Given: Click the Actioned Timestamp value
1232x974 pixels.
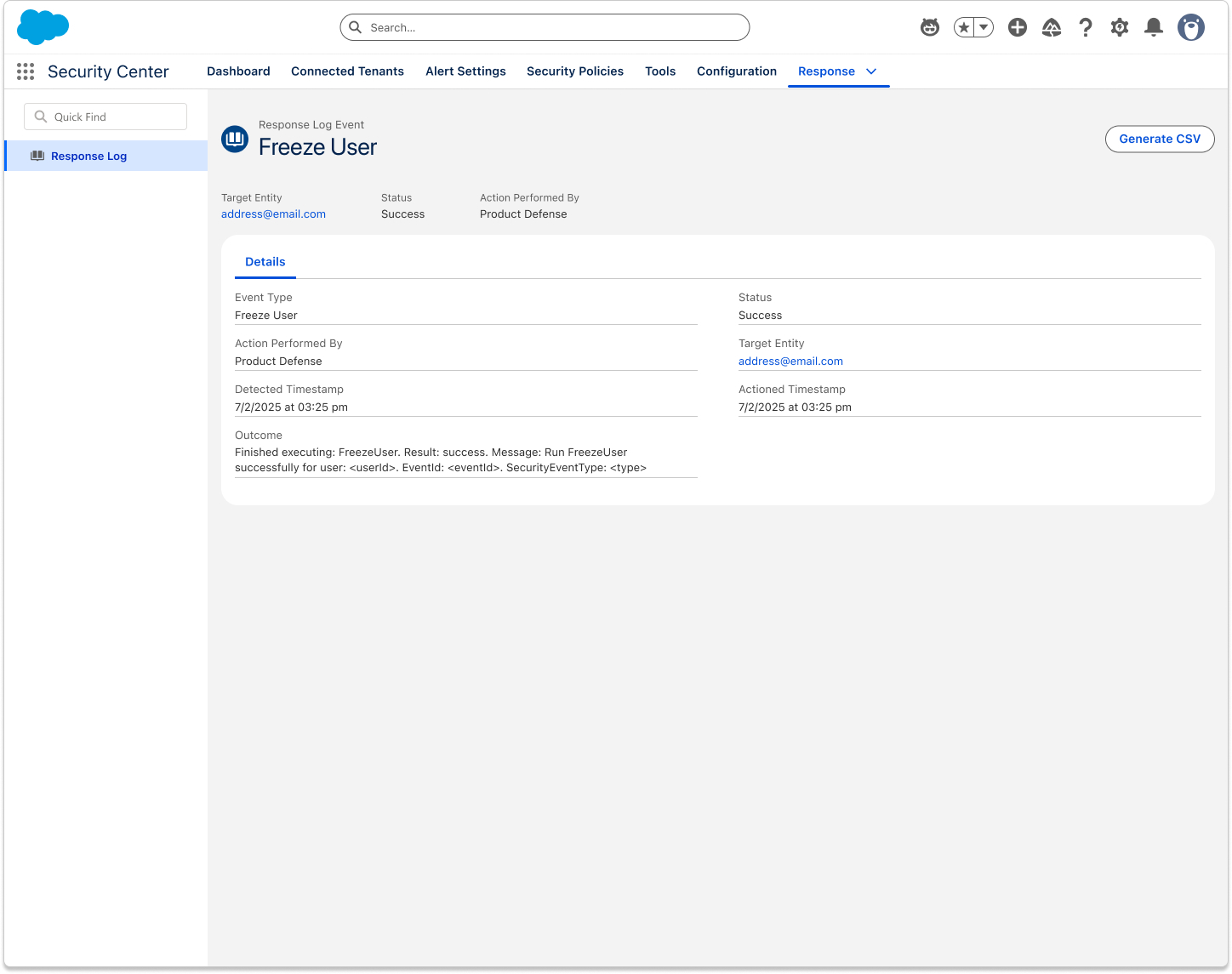Looking at the screenshot, I should click(795, 407).
